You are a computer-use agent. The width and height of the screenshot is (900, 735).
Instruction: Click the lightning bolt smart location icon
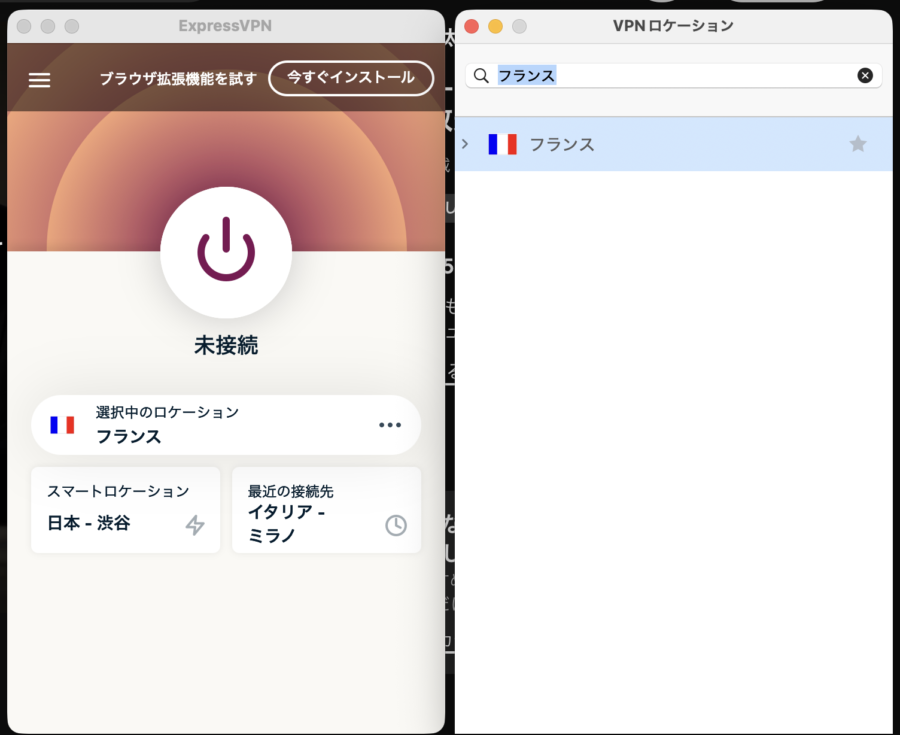[x=195, y=525]
